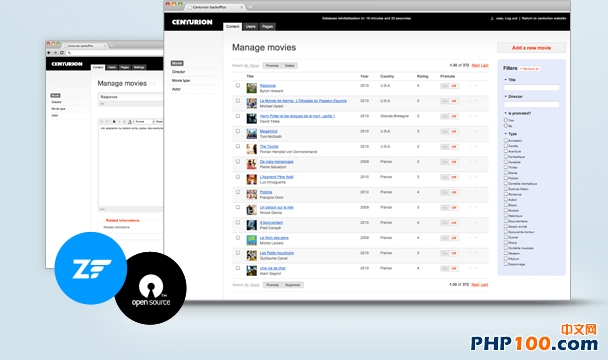This screenshot has height=360, width=608.
Task: Click forward arrow in rear browser window
Action: click(55, 52)
